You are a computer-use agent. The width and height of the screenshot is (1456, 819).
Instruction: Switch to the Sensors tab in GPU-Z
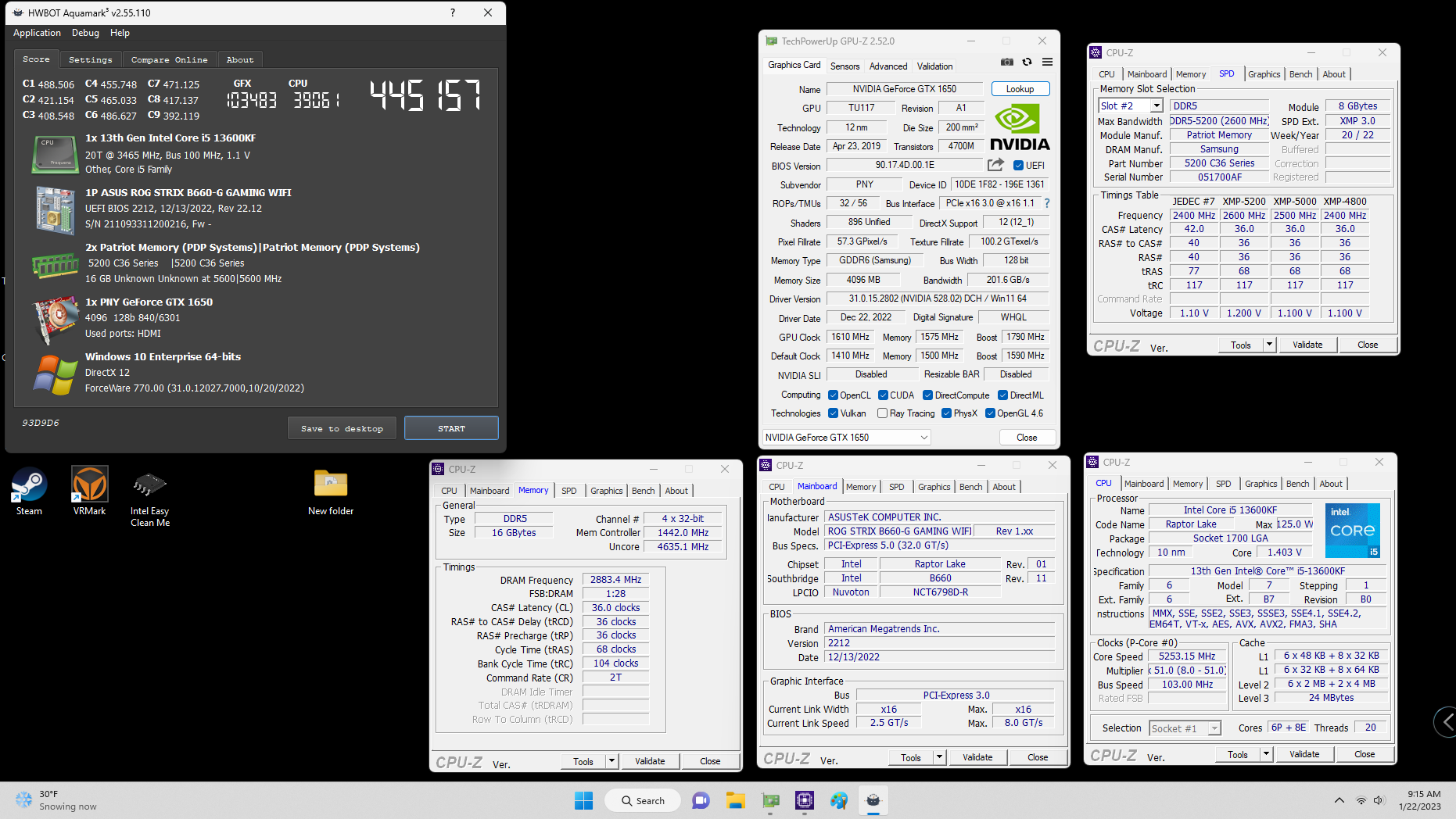[x=845, y=66]
